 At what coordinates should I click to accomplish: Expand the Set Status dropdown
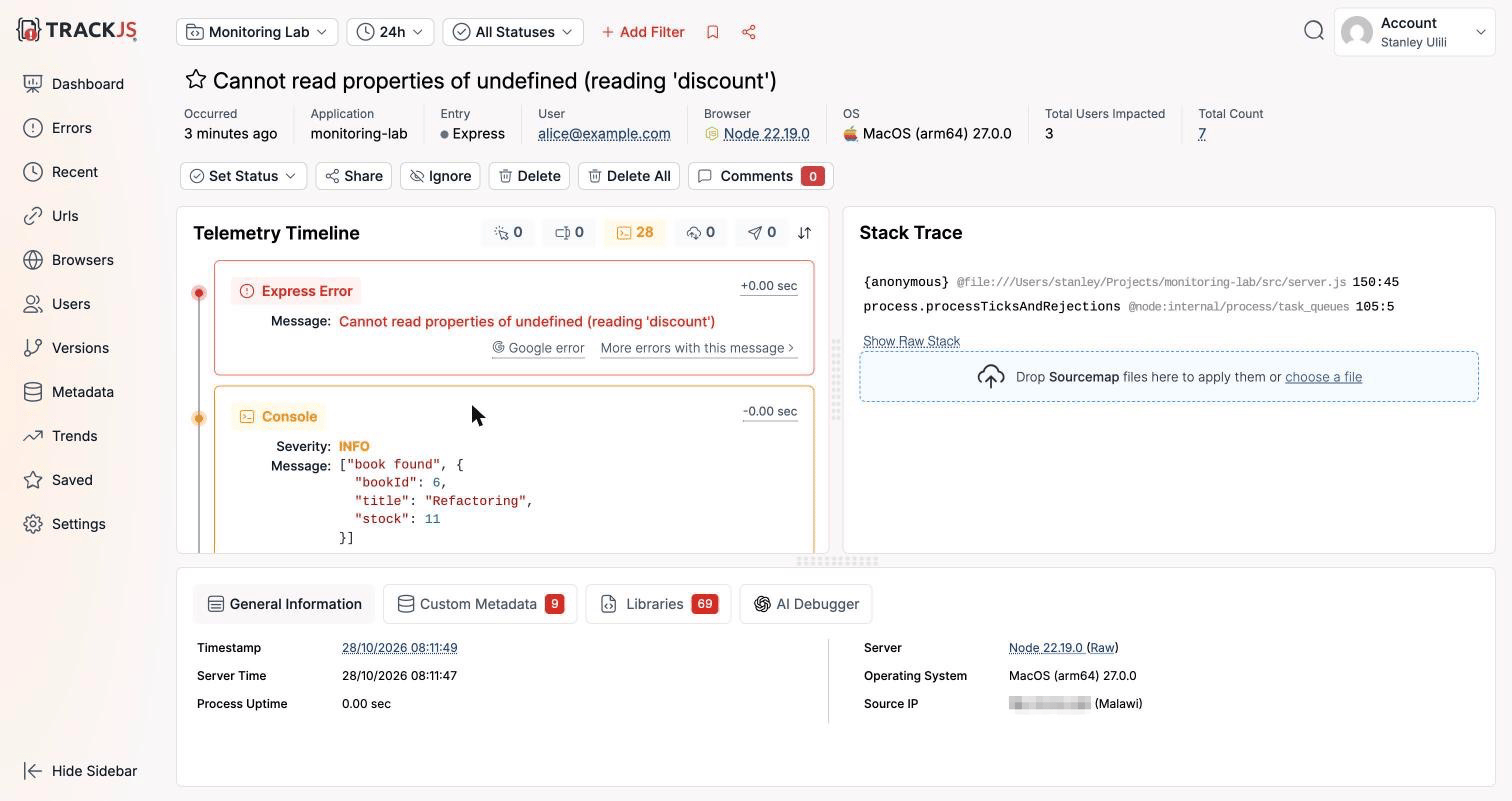[x=243, y=176]
